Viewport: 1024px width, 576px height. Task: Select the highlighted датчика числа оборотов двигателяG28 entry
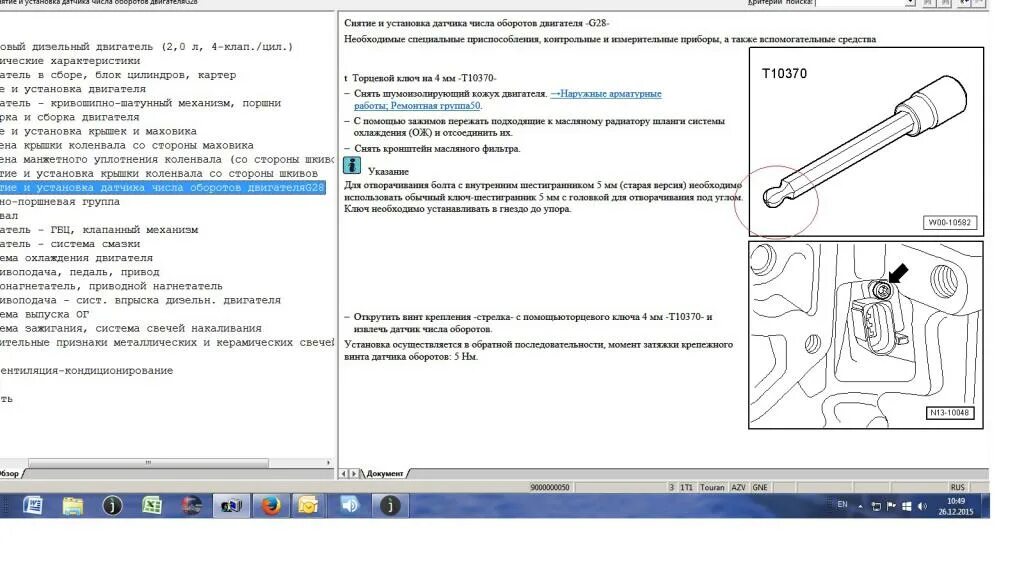click(163, 187)
